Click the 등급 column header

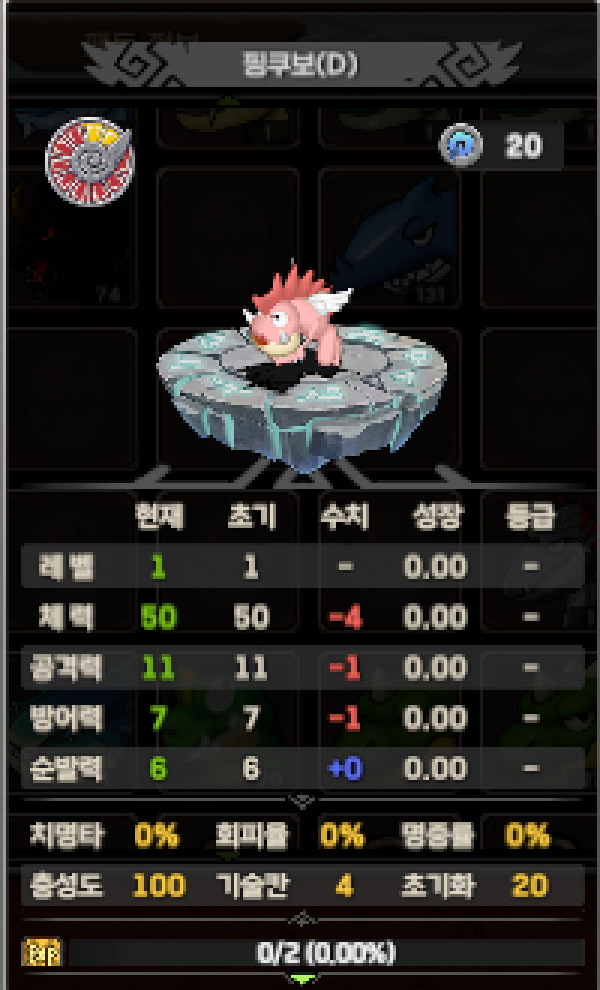pyautogui.click(x=530, y=516)
